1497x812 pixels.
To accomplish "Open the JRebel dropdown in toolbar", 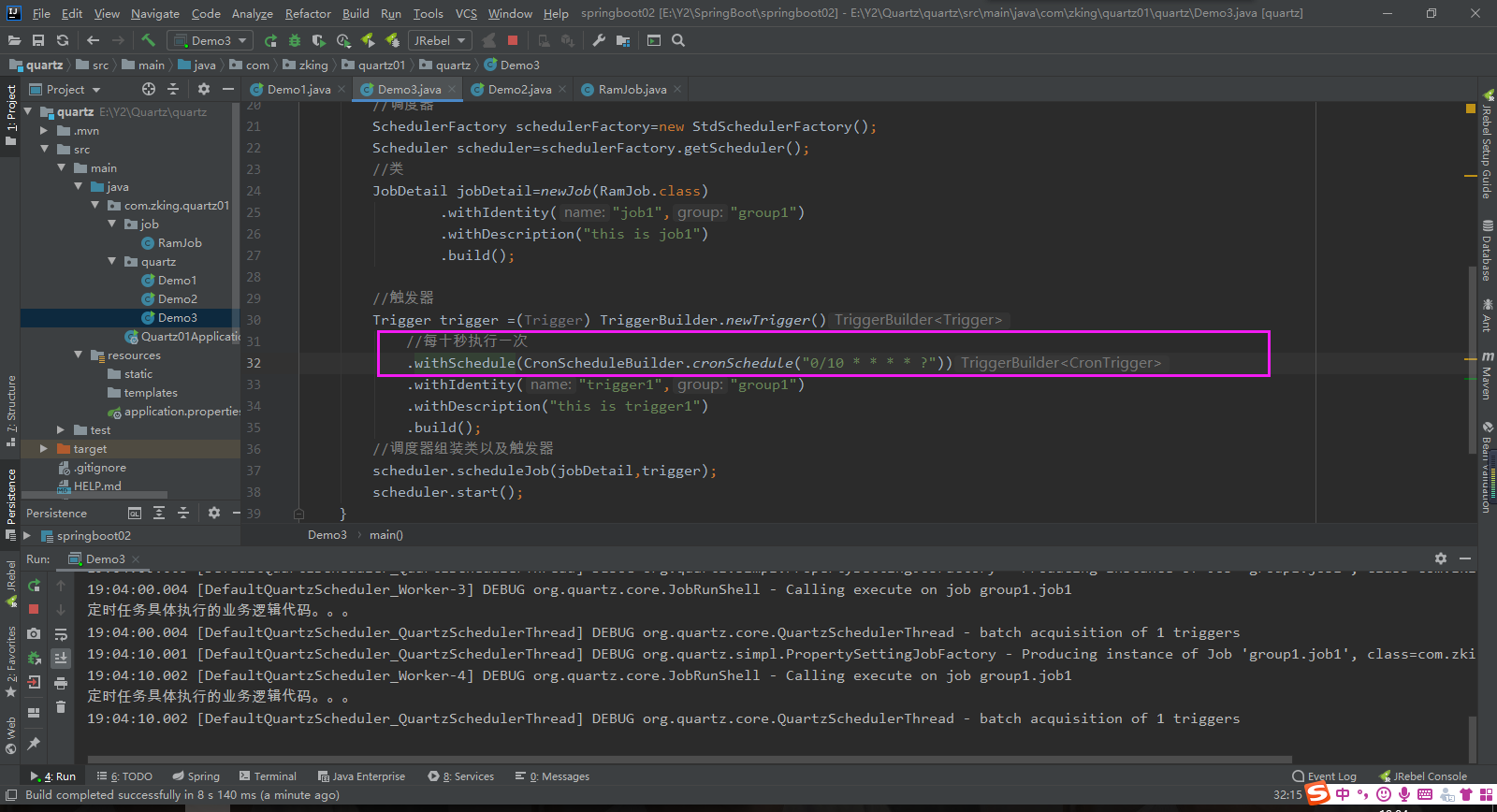I will point(439,40).
